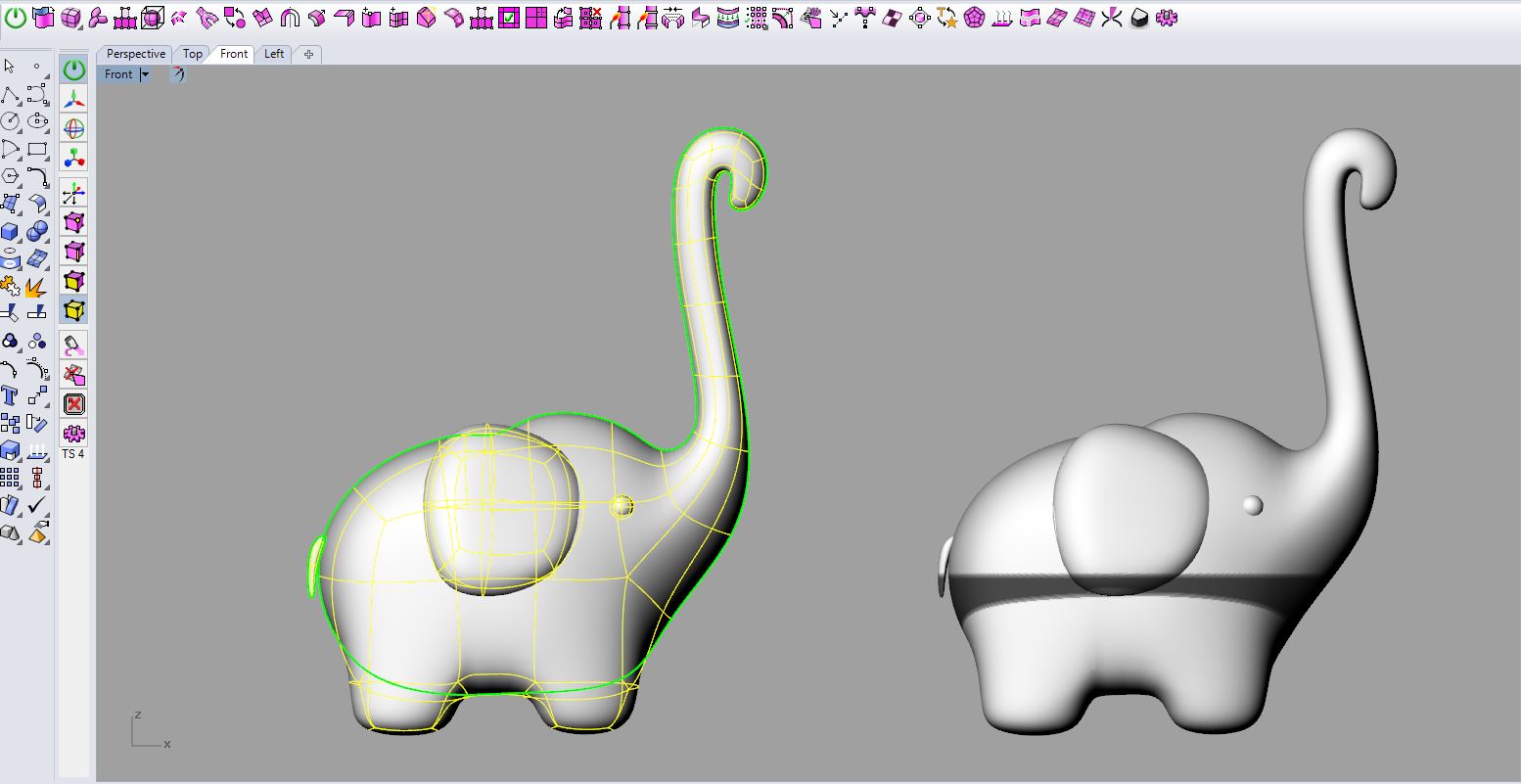Add a new viewport tab with plus
Image resolution: width=1521 pixels, height=784 pixels.
coord(308,54)
